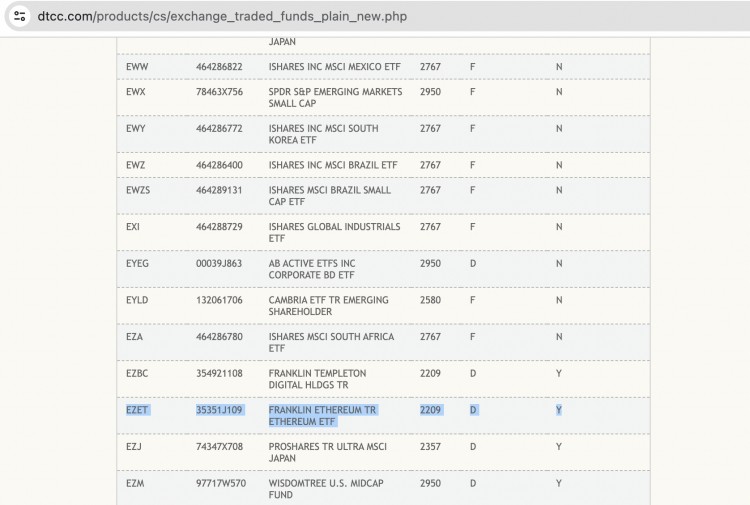Click the EXI ticker cell
Image resolution: width=750 pixels, height=505 pixels.
click(x=134, y=227)
